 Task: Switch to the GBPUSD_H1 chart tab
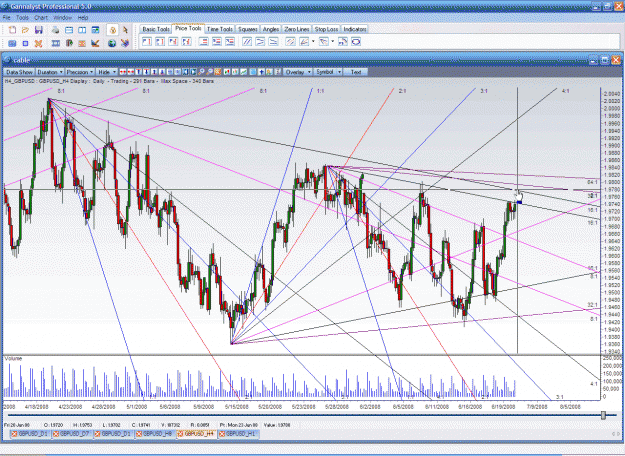[x=238, y=434]
